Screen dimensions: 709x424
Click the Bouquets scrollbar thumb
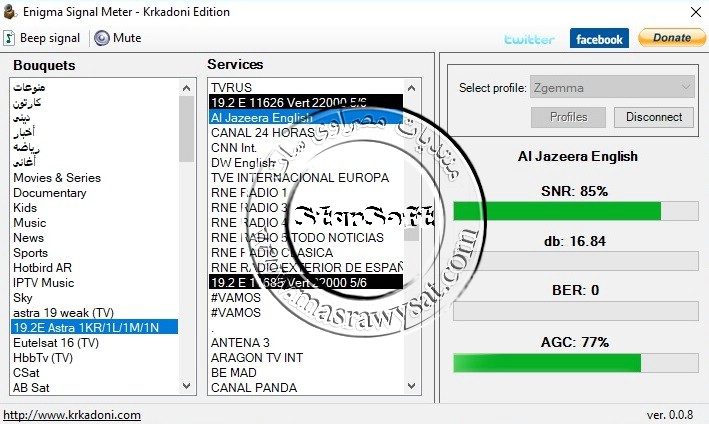(186, 129)
